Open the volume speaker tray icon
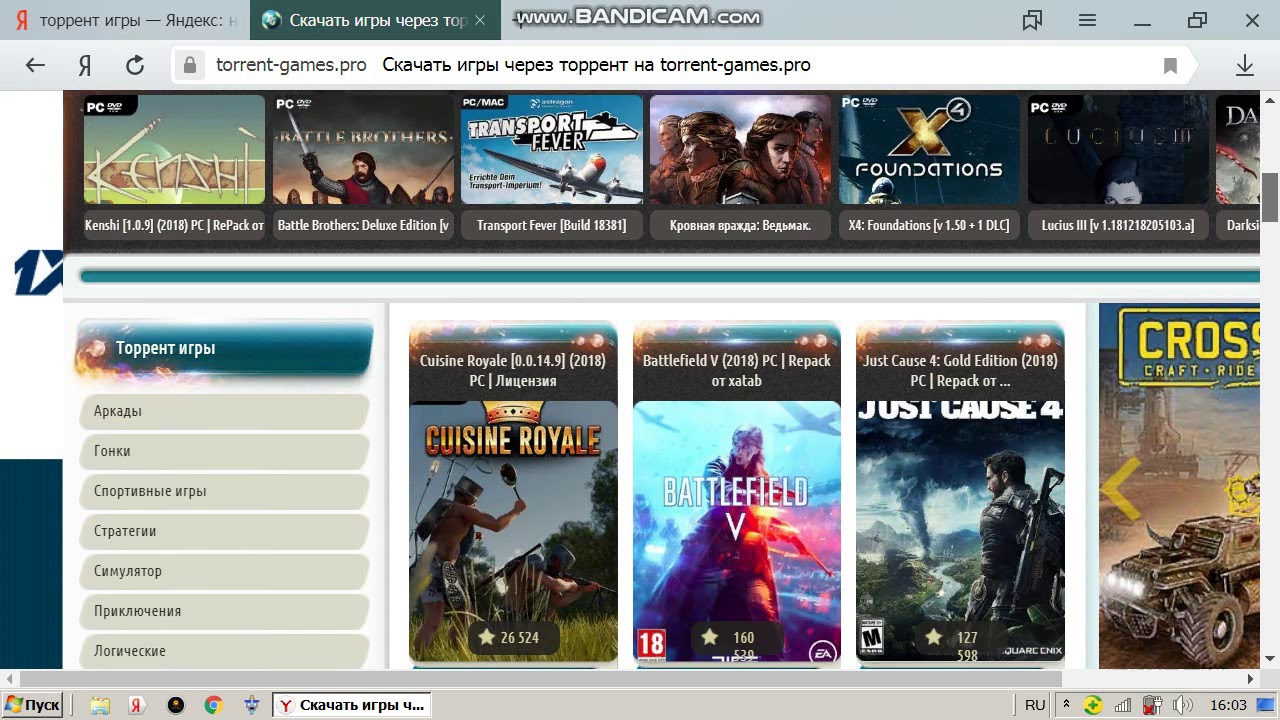 (x=1181, y=705)
